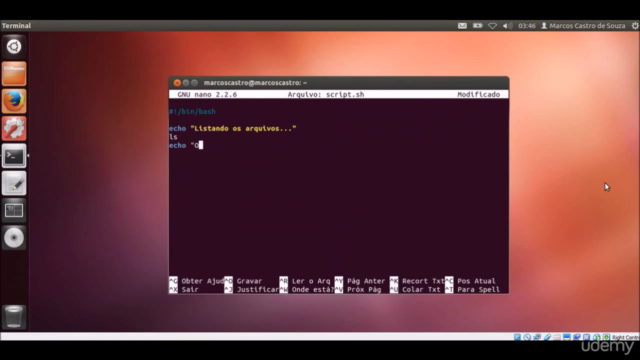The width and height of the screenshot is (640, 360).
Task: Click '^O Gravar' nano shortcut
Action: click(243, 281)
